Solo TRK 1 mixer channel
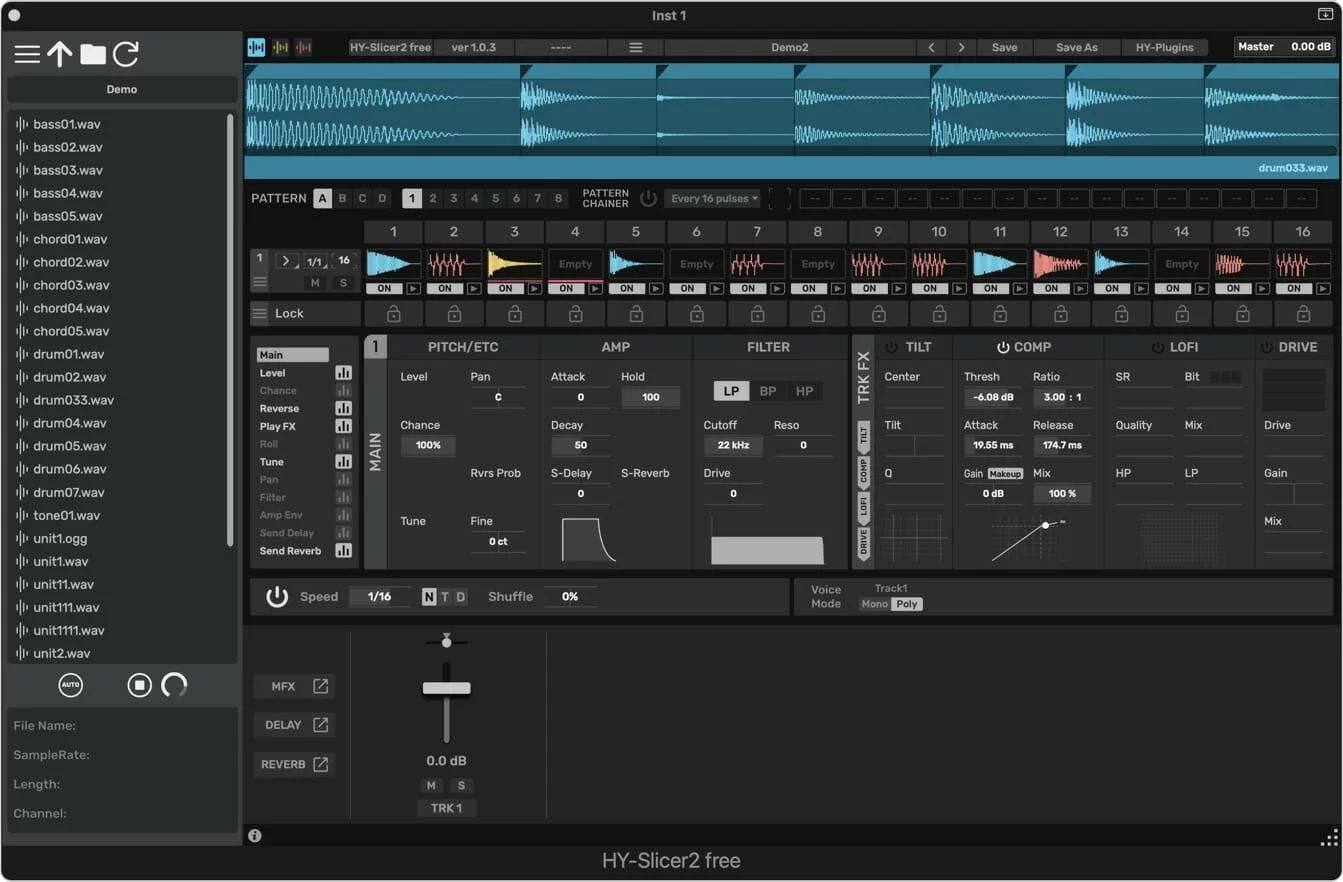The height and width of the screenshot is (882, 1343). [x=461, y=785]
